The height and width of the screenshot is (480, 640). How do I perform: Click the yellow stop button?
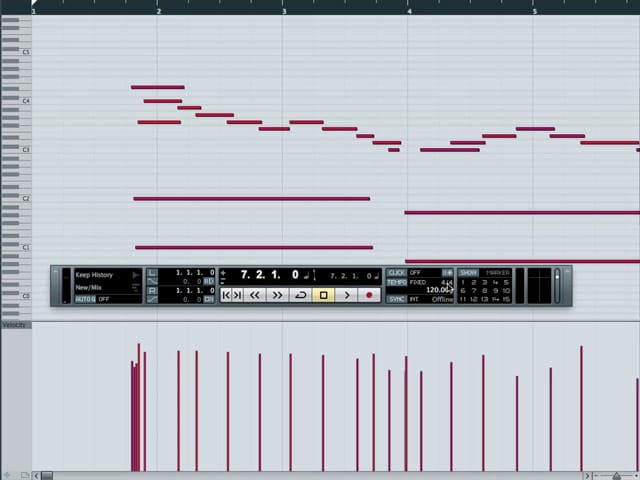[x=323, y=295]
